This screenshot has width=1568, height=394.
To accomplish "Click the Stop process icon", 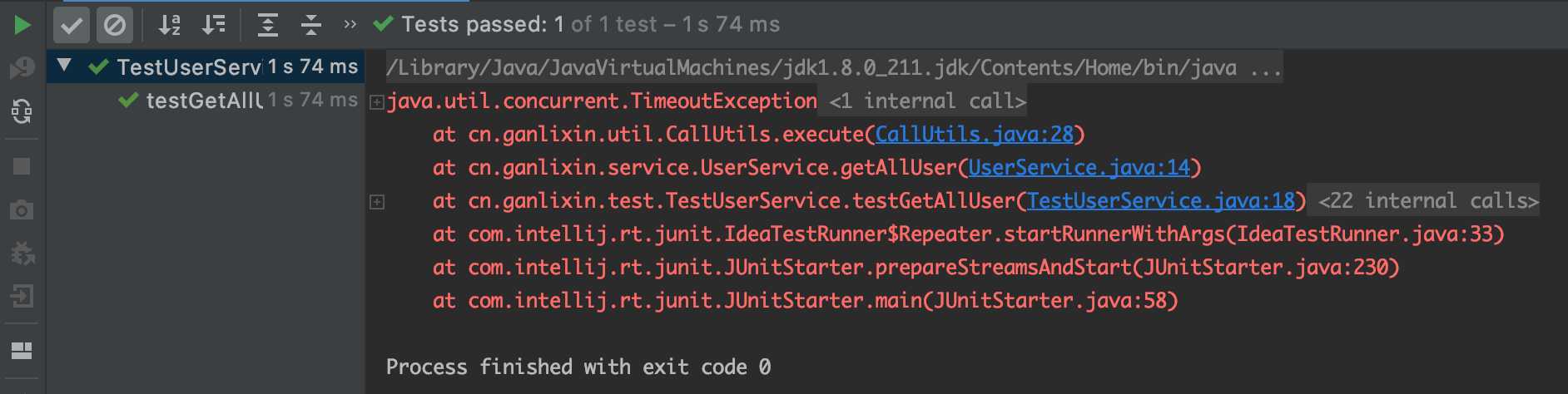I will [x=22, y=166].
